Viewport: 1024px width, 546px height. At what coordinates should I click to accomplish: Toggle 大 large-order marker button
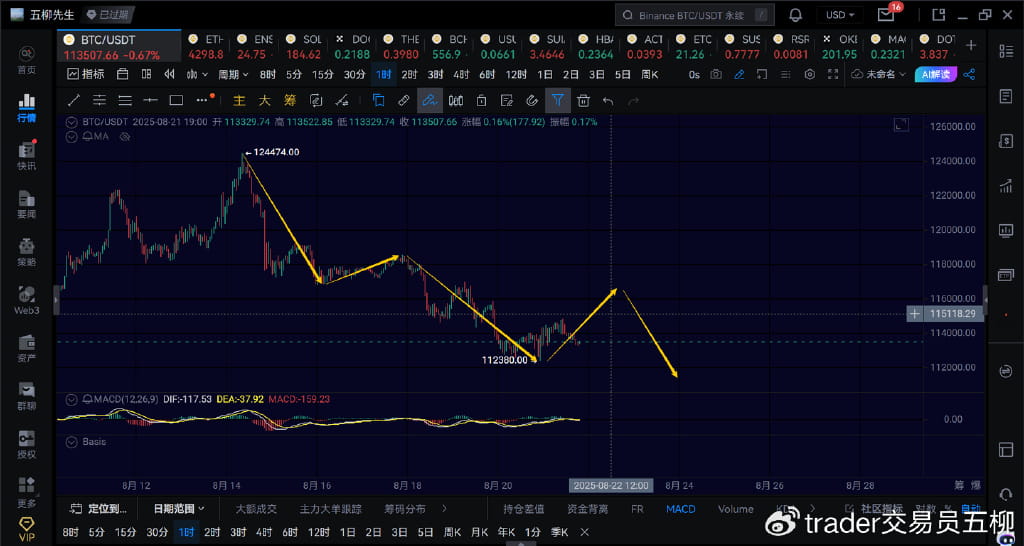(x=264, y=101)
